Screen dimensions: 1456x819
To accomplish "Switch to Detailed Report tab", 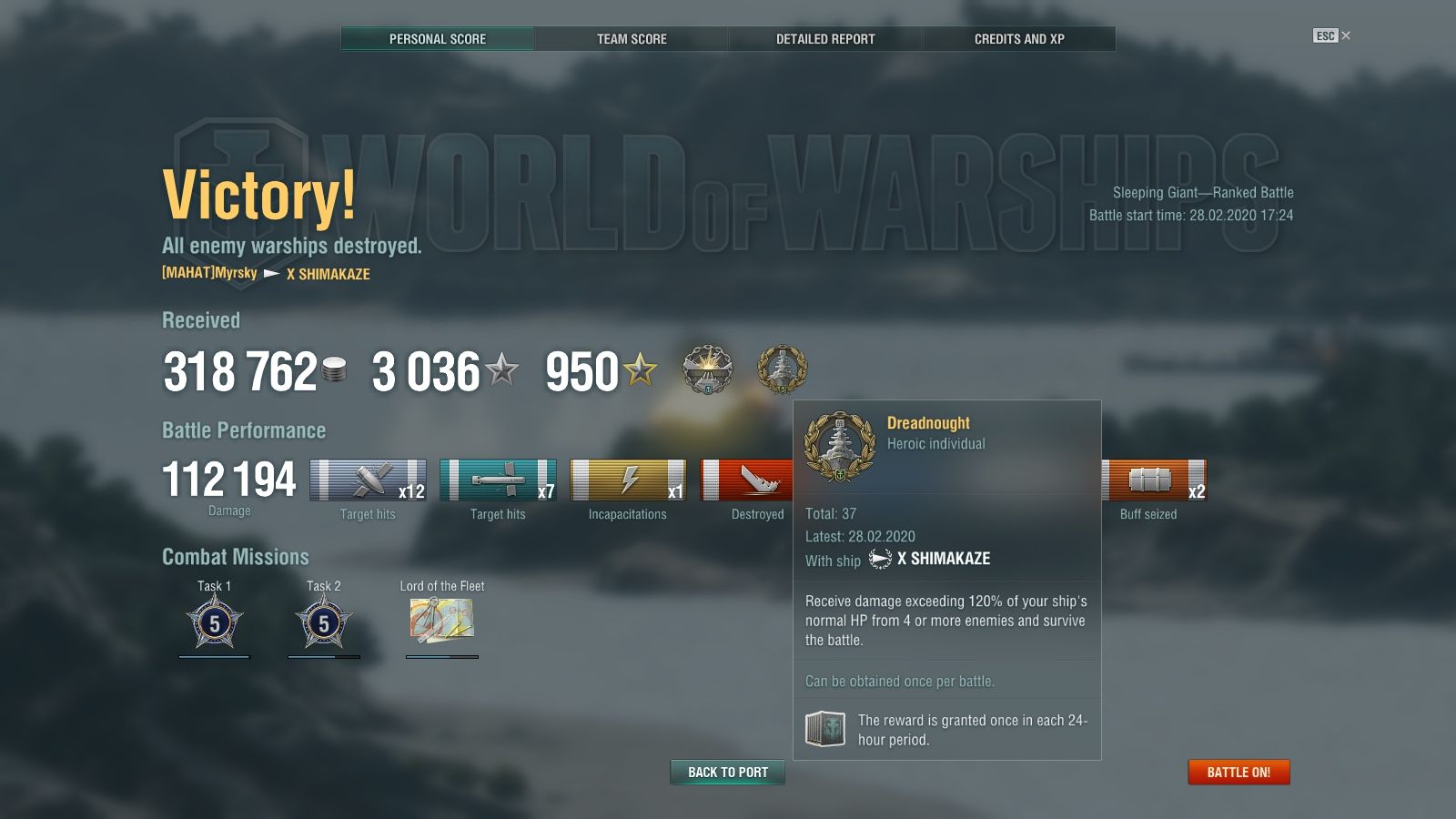I will click(825, 39).
